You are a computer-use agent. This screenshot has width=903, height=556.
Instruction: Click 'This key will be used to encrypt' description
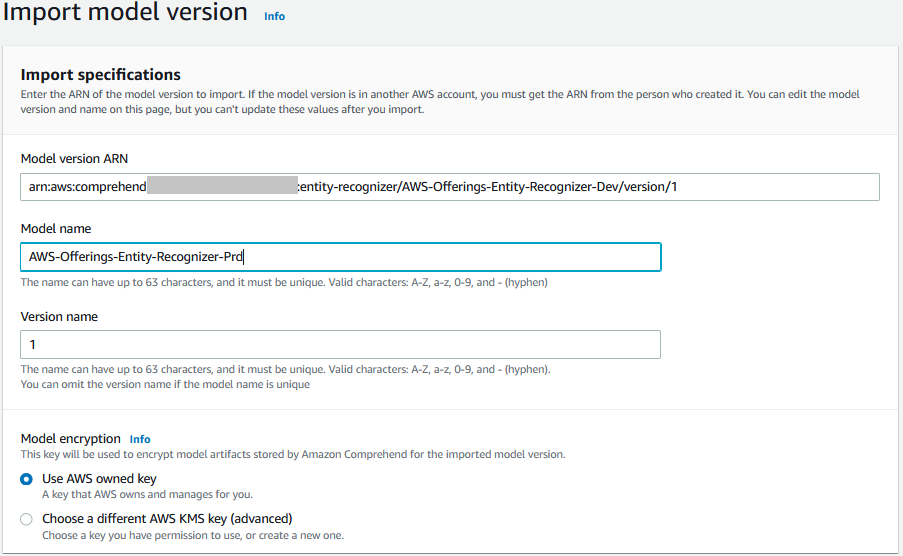(293, 454)
